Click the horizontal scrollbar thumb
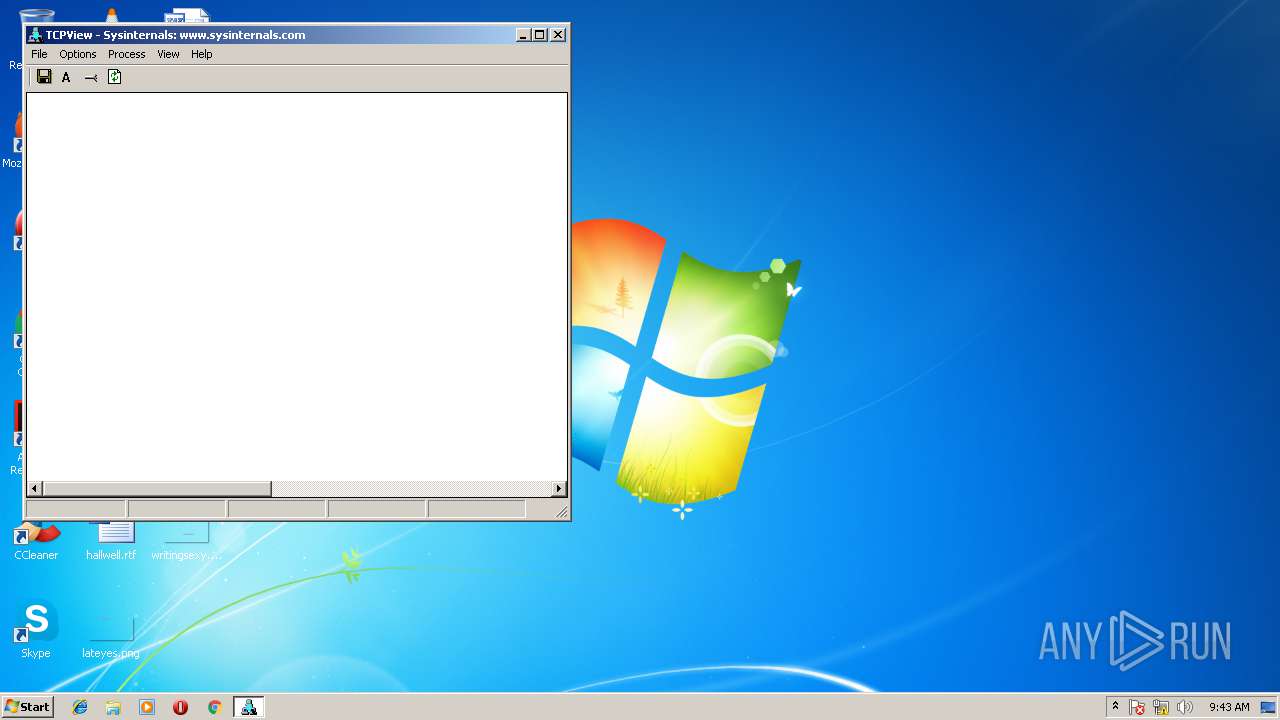This screenshot has height=720, width=1280. 157,489
